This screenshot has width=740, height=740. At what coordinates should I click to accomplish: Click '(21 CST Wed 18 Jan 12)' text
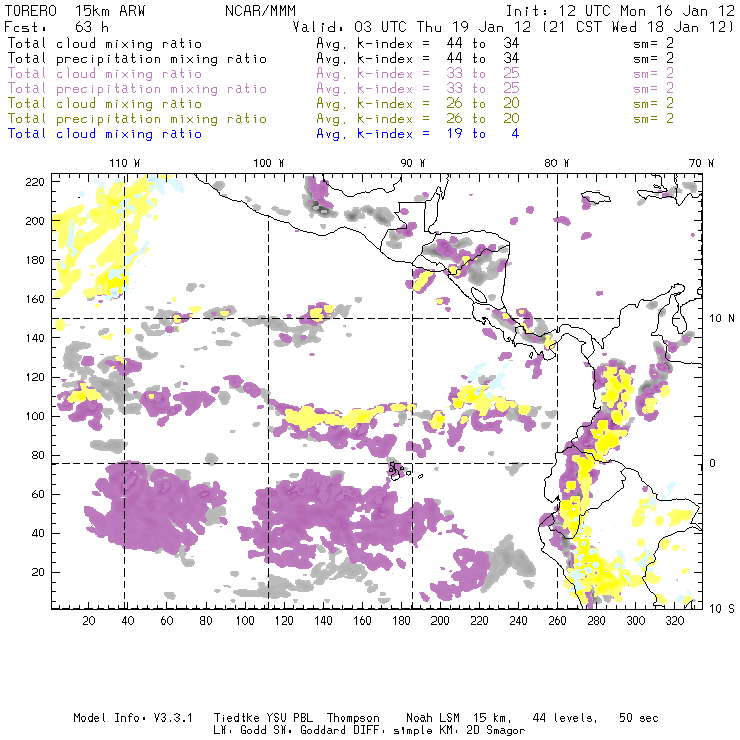pyautogui.click(x=638, y=27)
